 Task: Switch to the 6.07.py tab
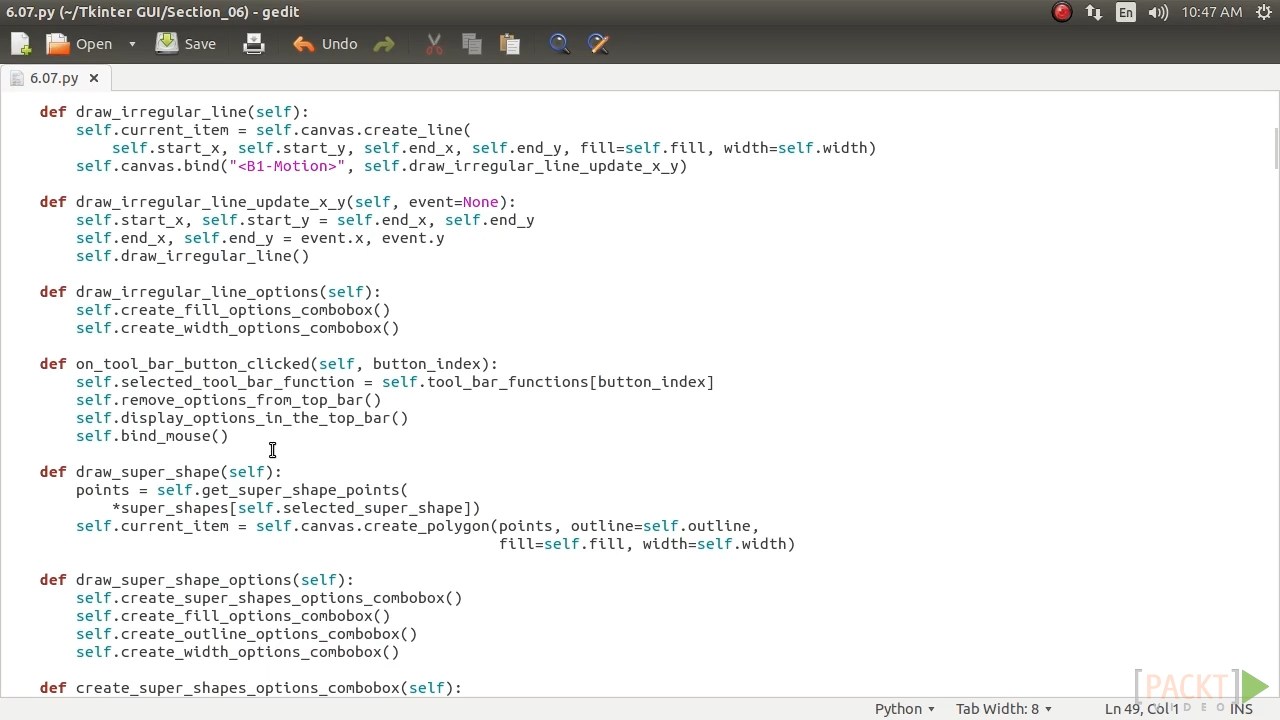coord(54,78)
